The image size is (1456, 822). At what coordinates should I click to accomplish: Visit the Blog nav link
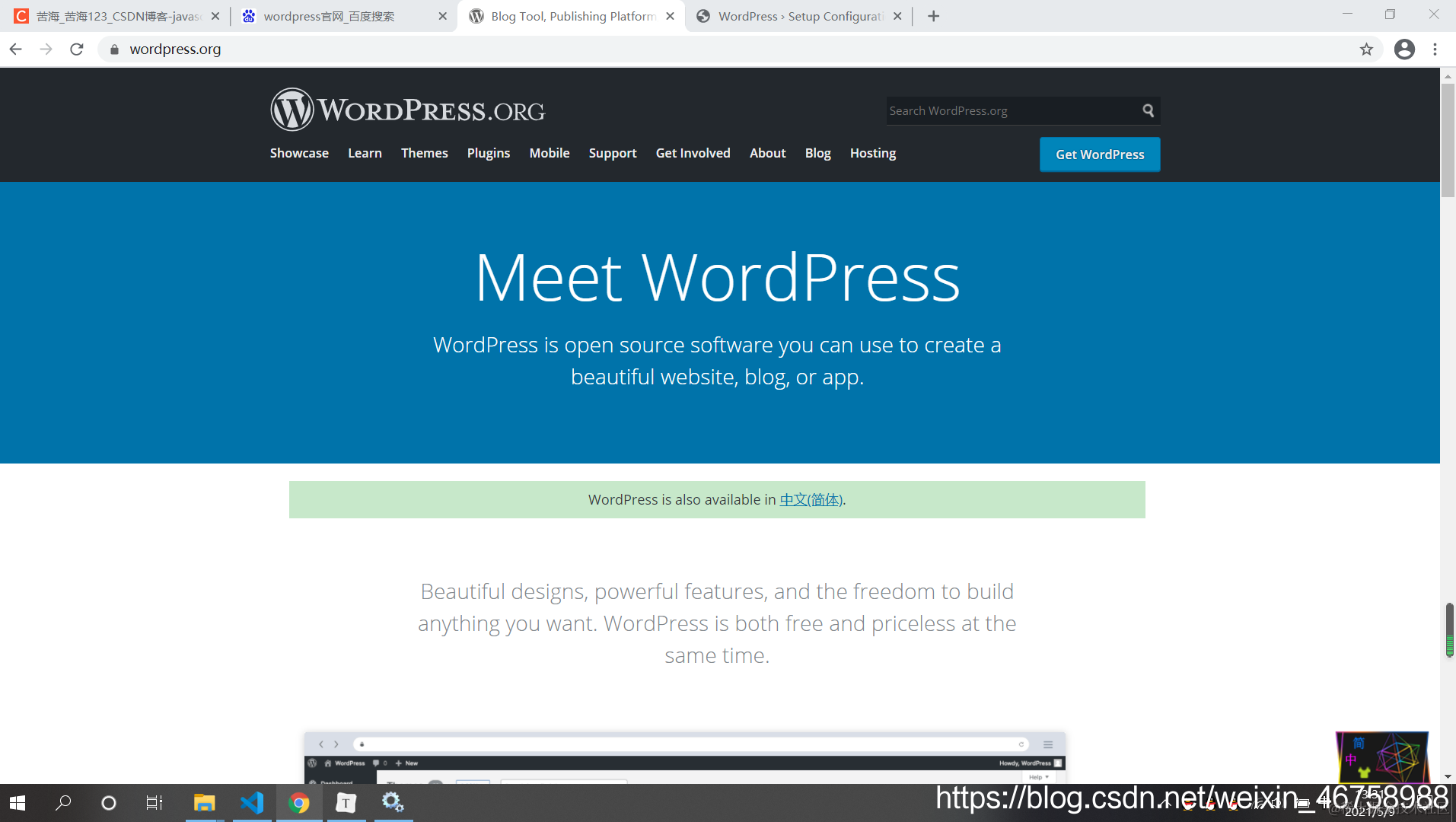(x=817, y=153)
